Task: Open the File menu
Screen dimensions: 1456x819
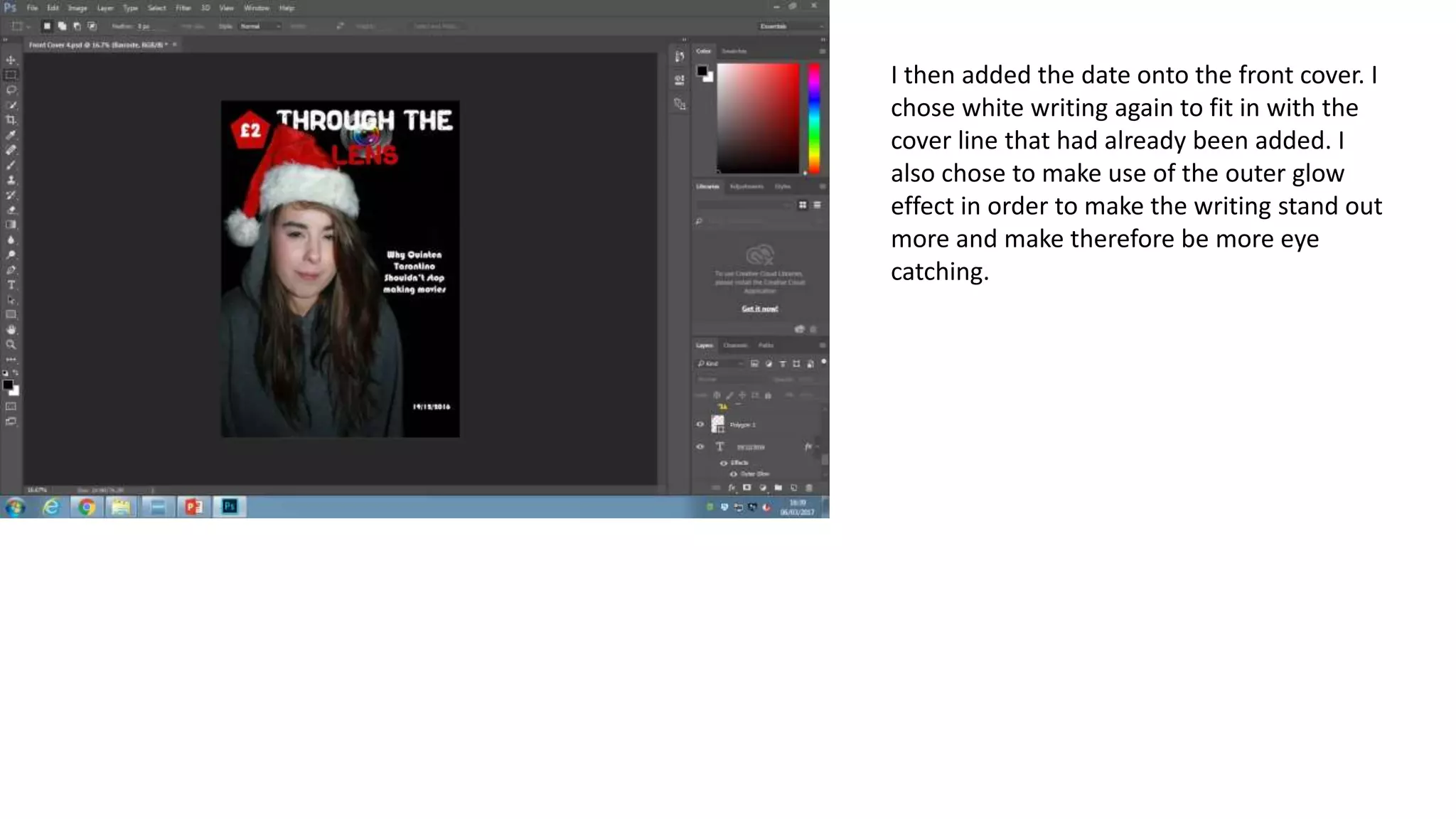Action: (32, 8)
